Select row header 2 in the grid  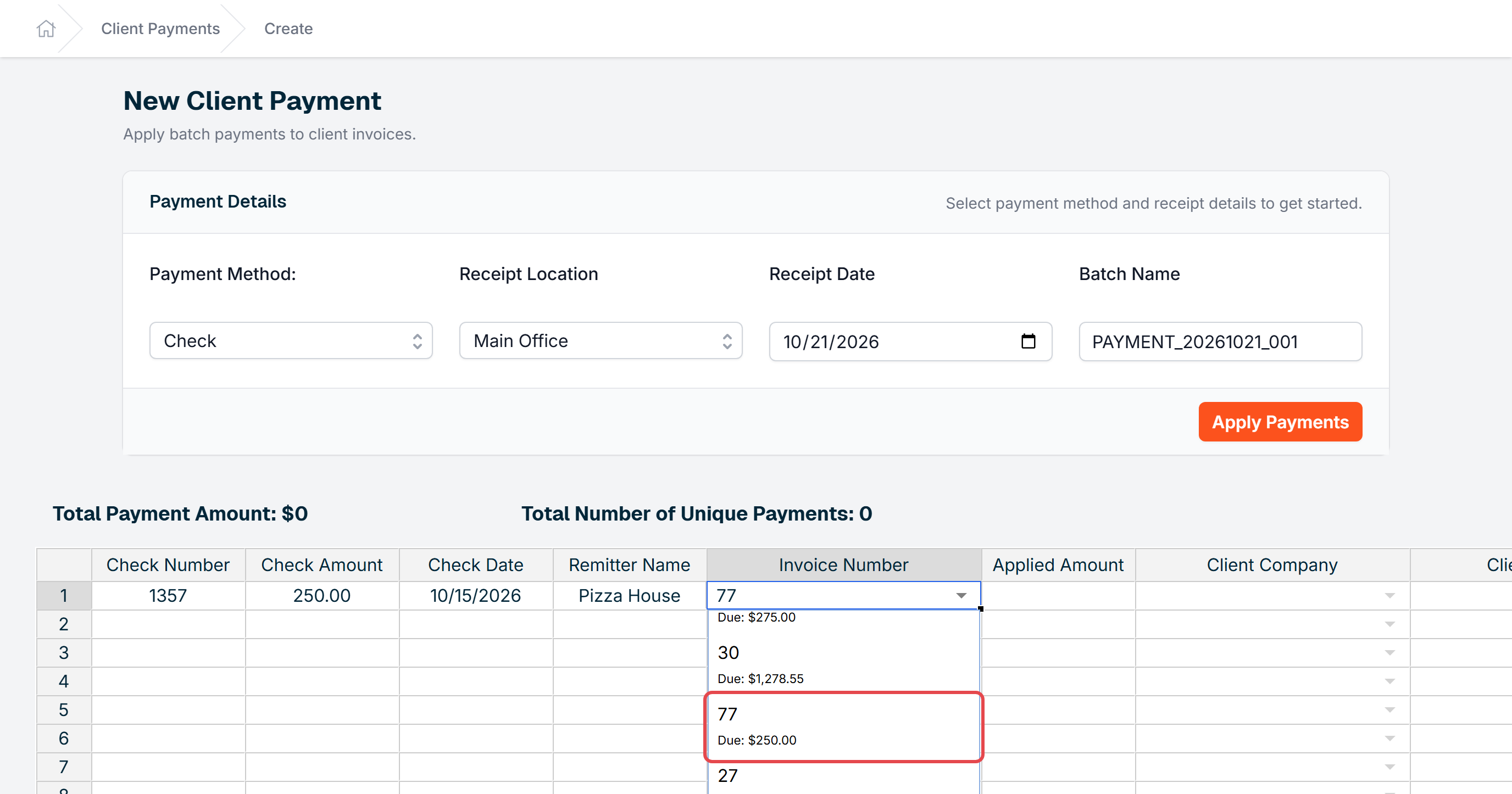point(64,624)
